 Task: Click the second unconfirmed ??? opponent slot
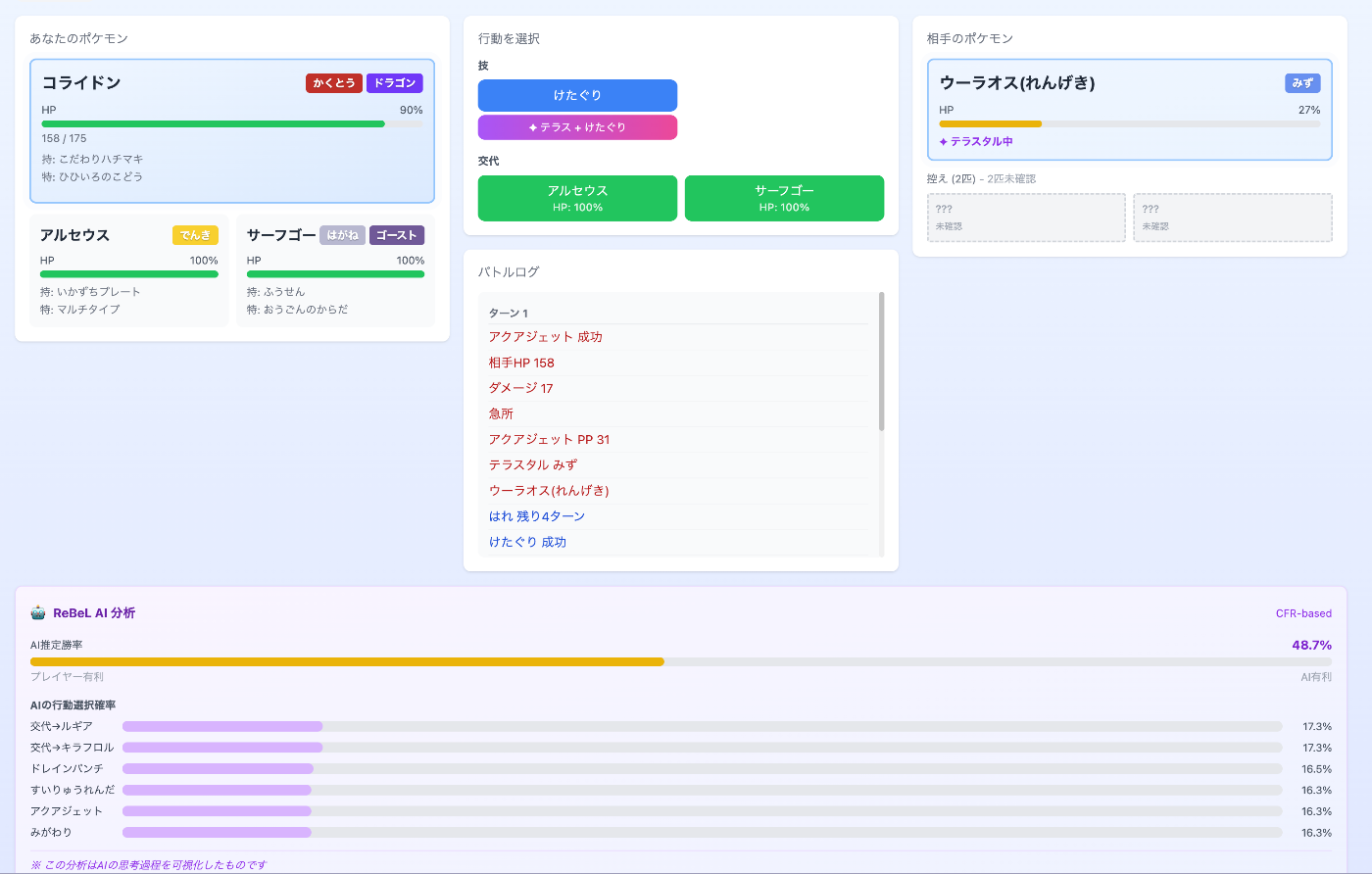[1233, 218]
